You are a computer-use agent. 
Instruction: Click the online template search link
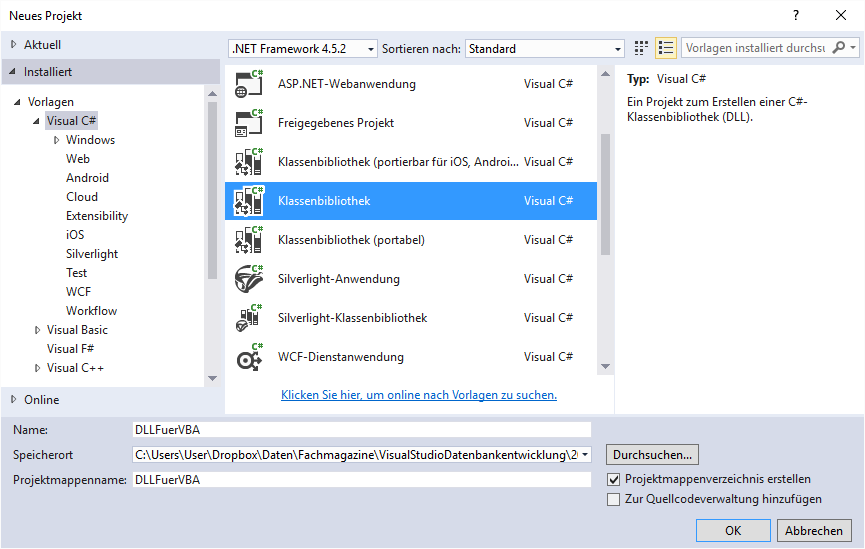(419, 395)
